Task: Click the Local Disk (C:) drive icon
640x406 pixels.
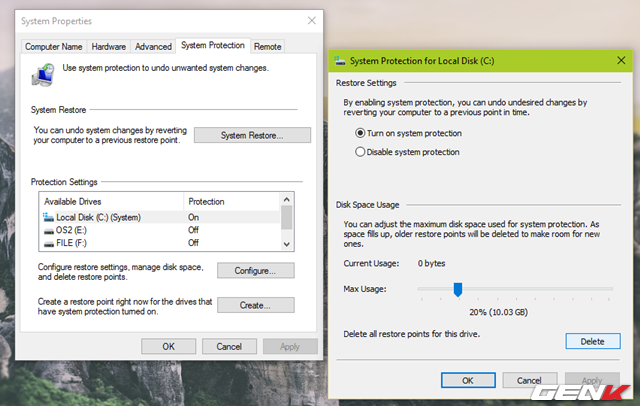Action: (47, 217)
